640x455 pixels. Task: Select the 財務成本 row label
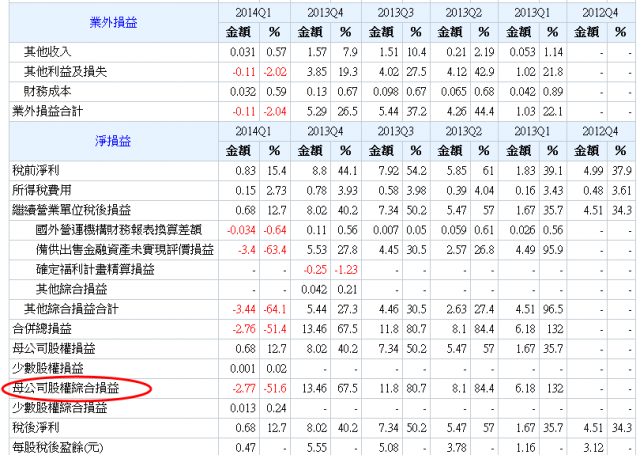(x=48, y=91)
